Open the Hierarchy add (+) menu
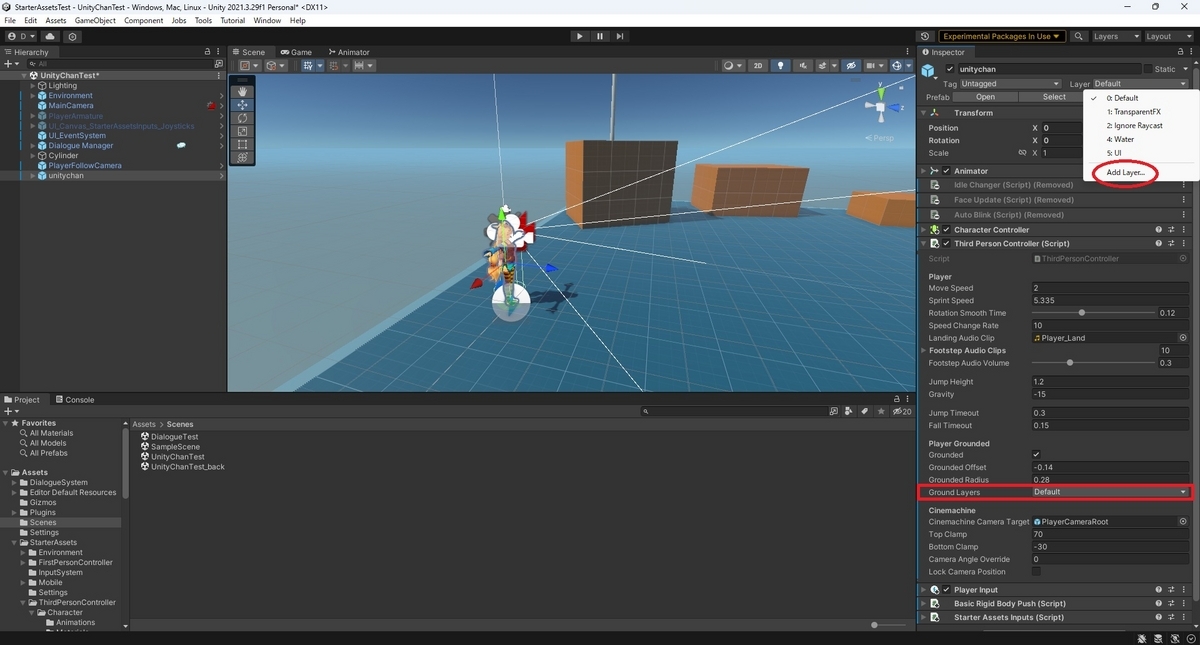Image resolution: width=1200 pixels, height=645 pixels. coord(10,63)
